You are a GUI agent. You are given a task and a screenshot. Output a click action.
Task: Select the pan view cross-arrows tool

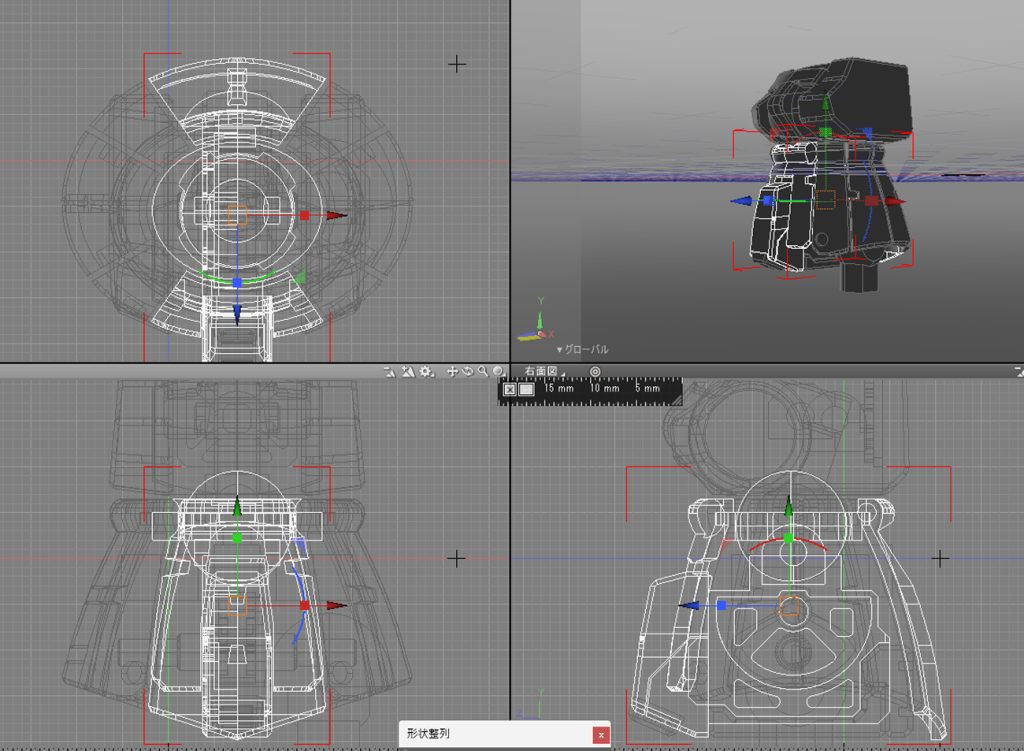(452, 372)
